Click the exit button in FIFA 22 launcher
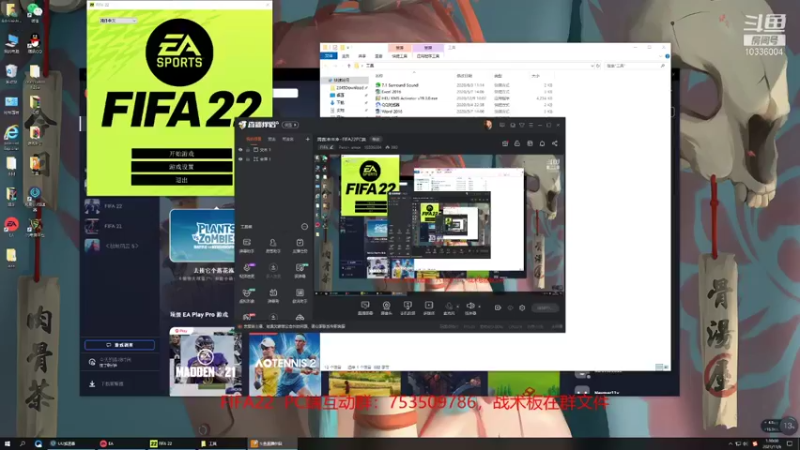Screen dimensions: 800x450 (x=182, y=180)
